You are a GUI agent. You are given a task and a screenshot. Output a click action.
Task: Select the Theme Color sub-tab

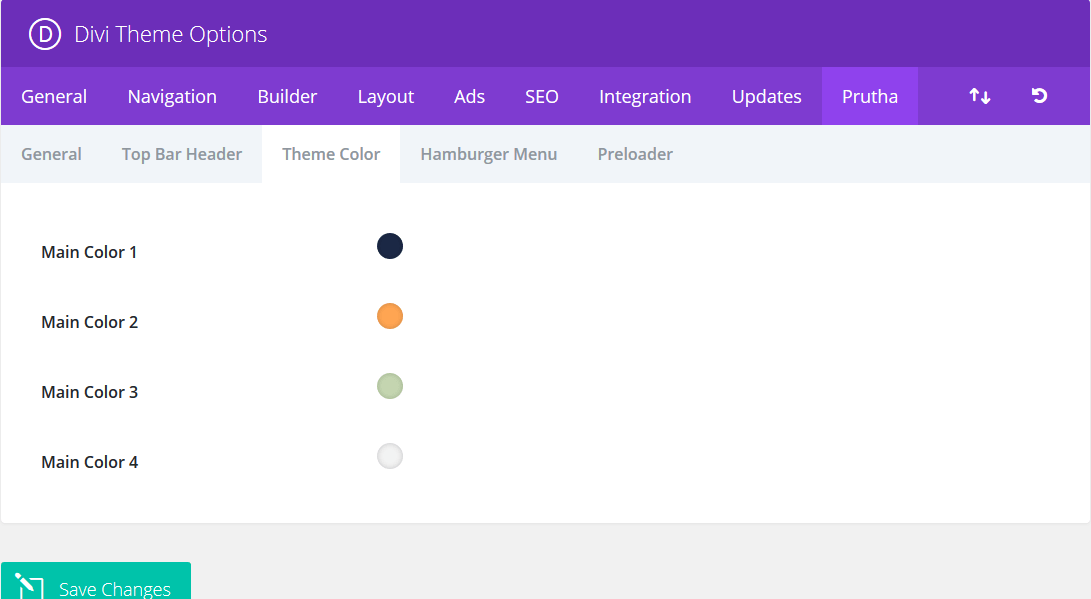click(x=331, y=154)
